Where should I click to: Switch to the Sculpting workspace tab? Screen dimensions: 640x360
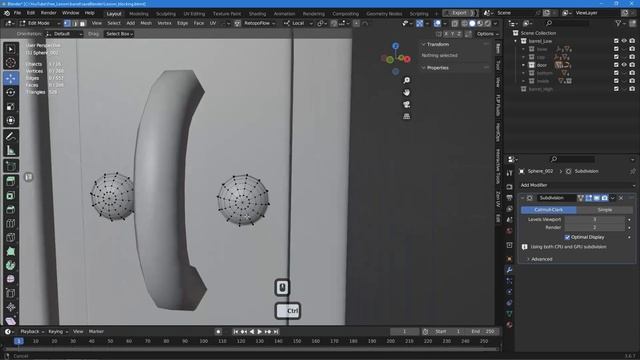pyautogui.click(x=166, y=13)
